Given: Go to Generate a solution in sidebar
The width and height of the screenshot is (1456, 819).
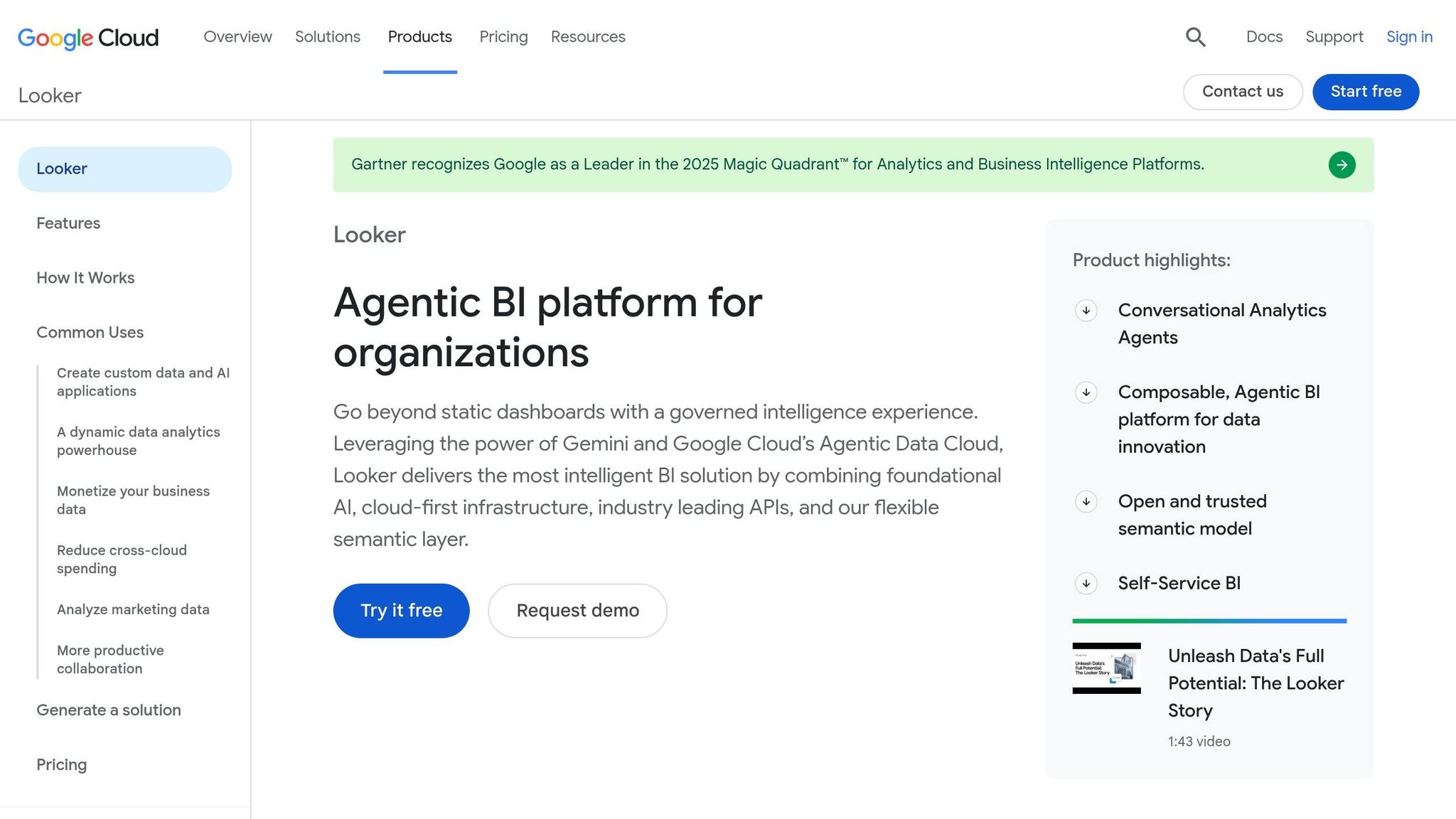Looking at the screenshot, I should pos(109,710).
